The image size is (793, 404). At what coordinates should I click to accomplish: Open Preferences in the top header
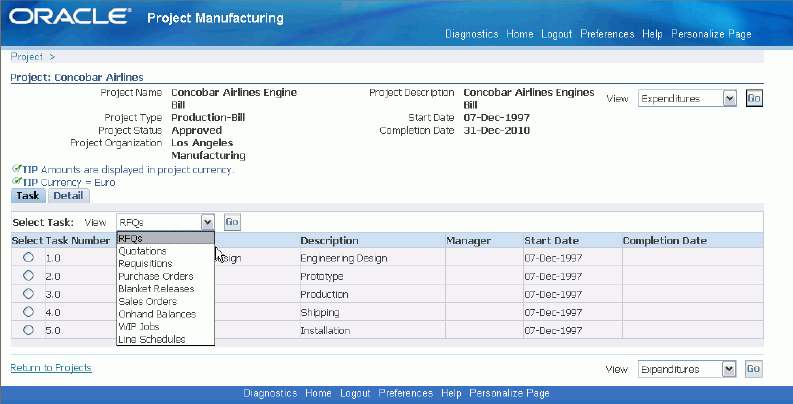[607, 34]
